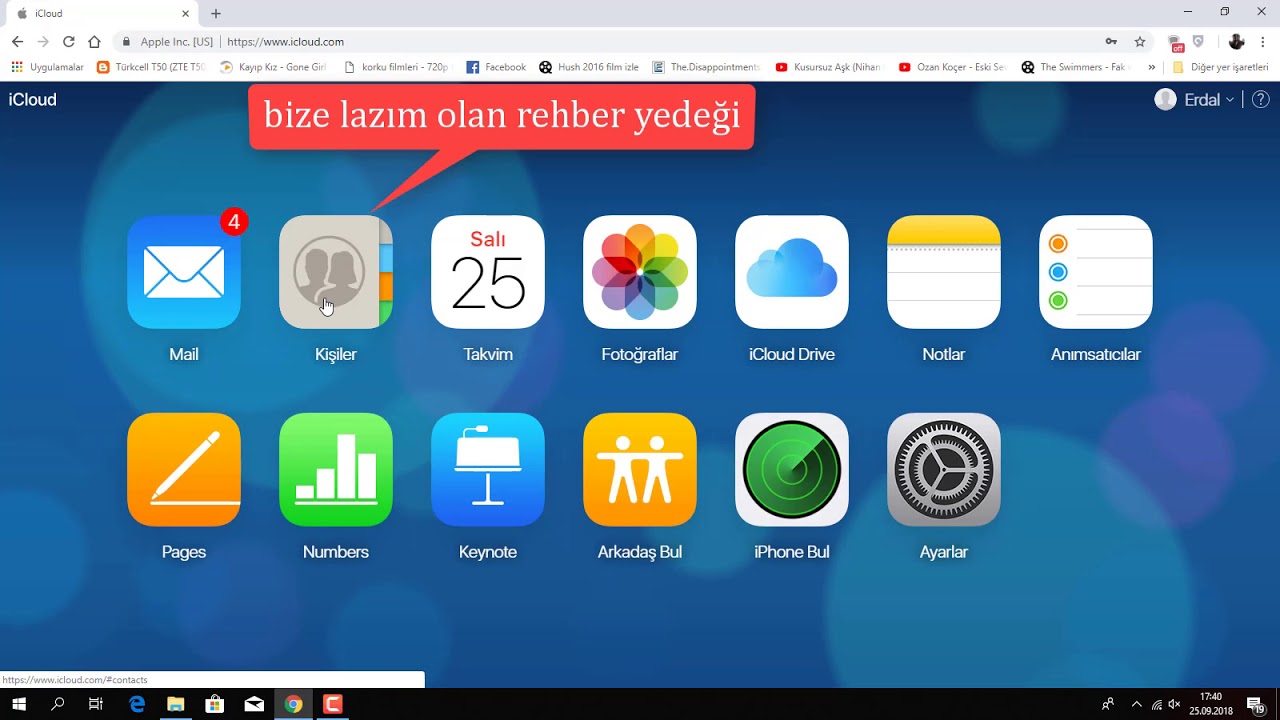Viewport: 1280px width, 720px height.
Task: Click the saved password key icon
Action: [x=1111, y=42]
